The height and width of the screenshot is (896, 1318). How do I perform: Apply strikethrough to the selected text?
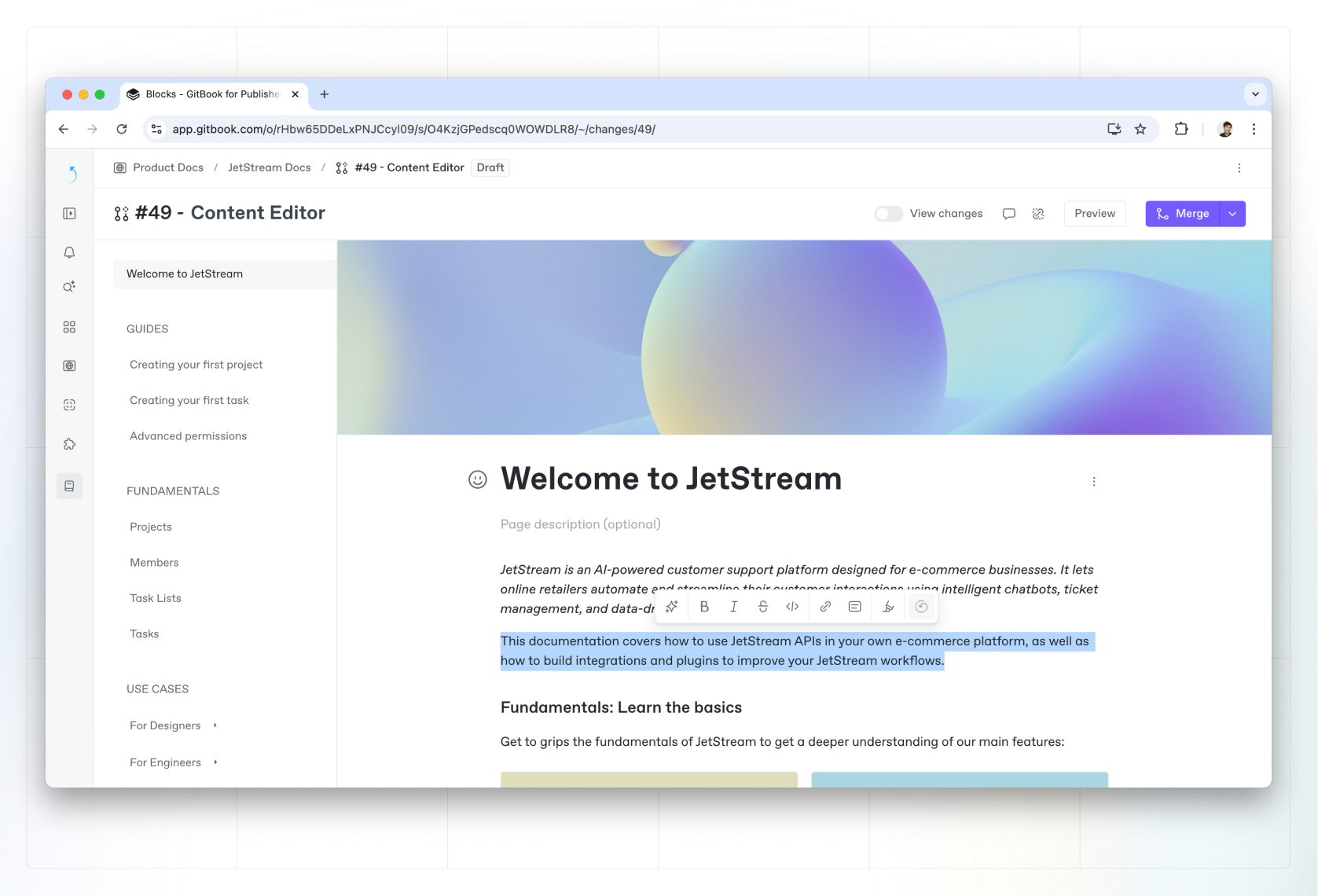[x=762, y=607]
